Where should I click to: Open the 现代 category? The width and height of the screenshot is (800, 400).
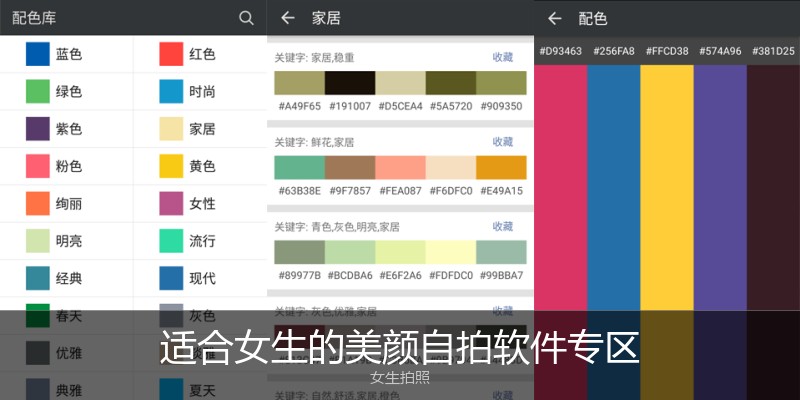click(200, 278)
